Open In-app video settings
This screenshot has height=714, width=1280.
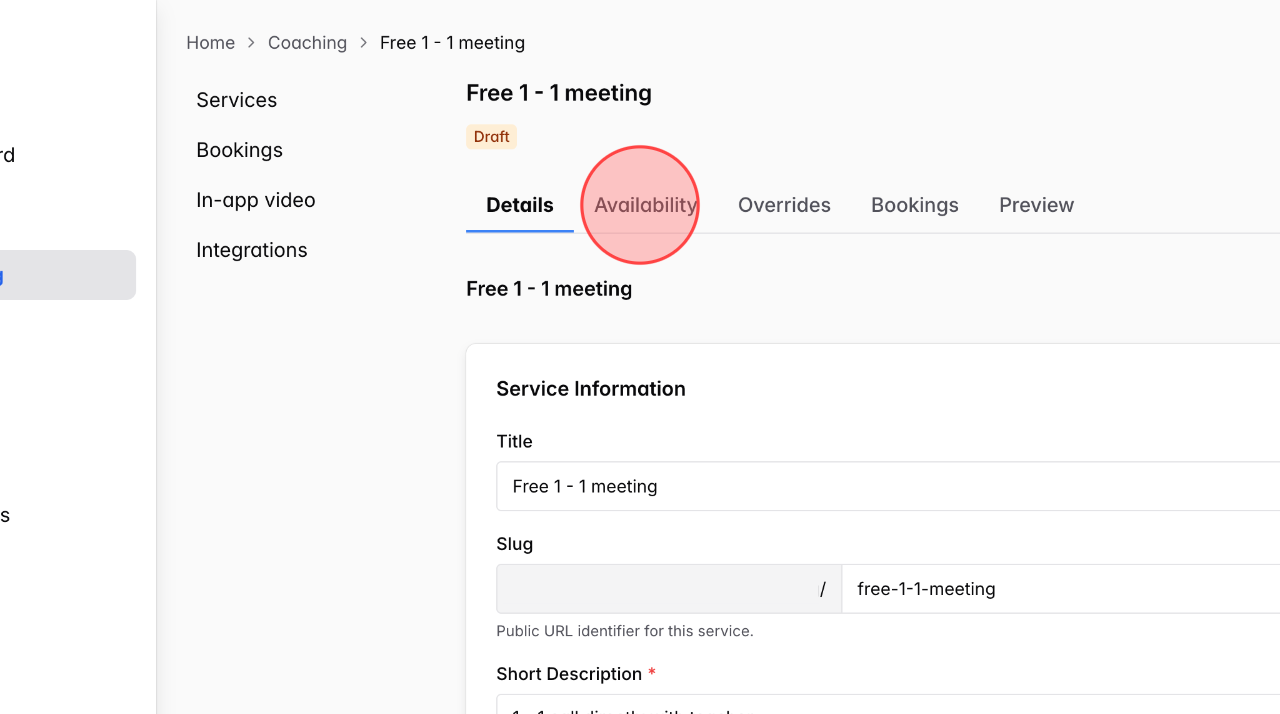[256, 200]
